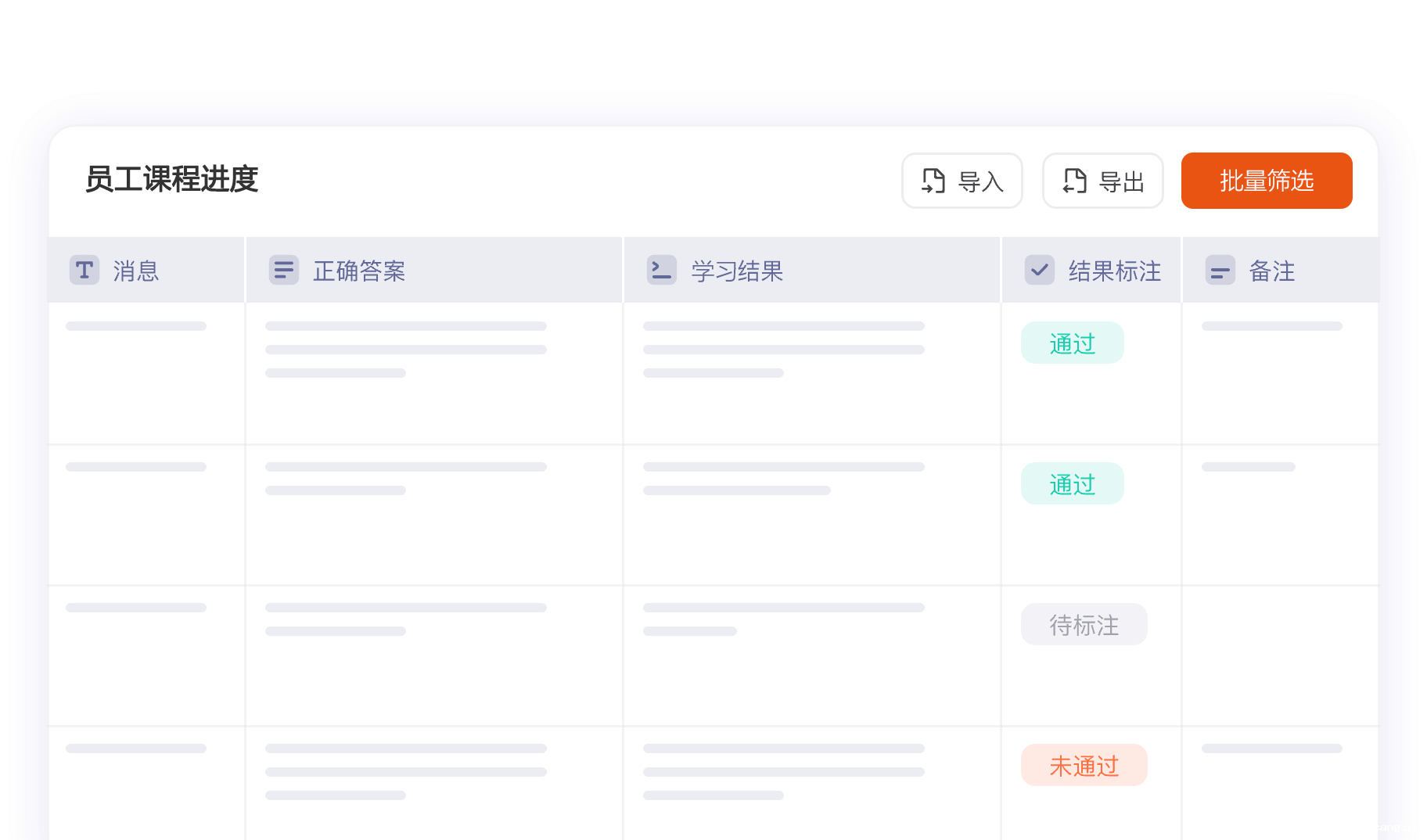Open the gray 待标注 status tag

(x=1084, y=625)
